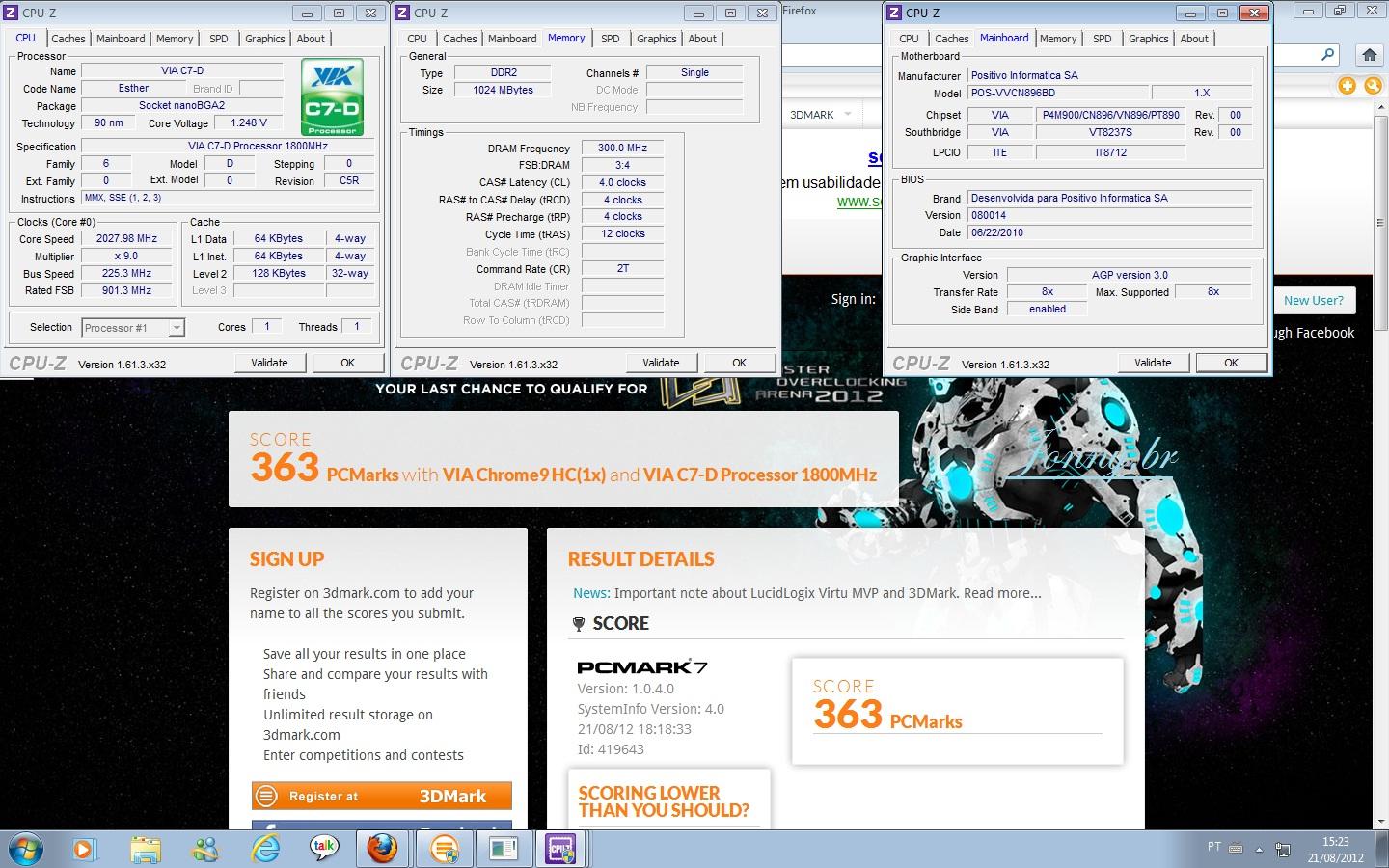Open About tab in the right CPU-Z window
Viewport: 1389px width, 868px height.
tap(1194, 39)
